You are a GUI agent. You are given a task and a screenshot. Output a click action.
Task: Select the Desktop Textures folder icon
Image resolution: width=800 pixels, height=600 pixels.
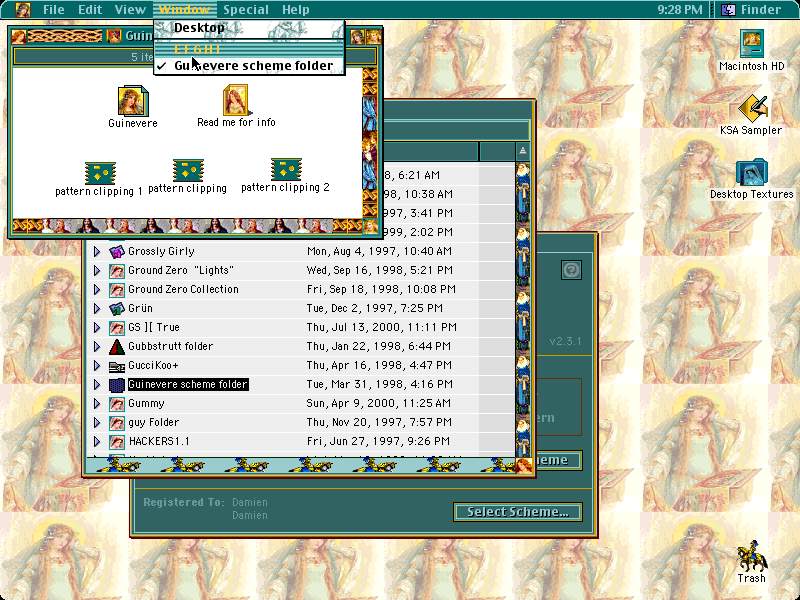(x=752, y=173)
